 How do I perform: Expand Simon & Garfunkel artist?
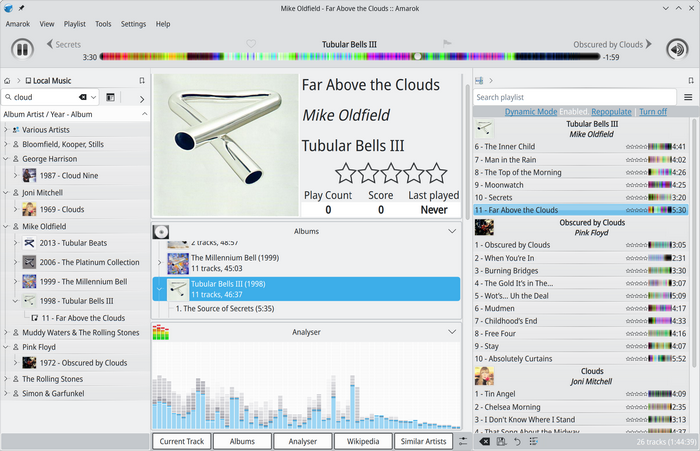click(x=6, y=393)
